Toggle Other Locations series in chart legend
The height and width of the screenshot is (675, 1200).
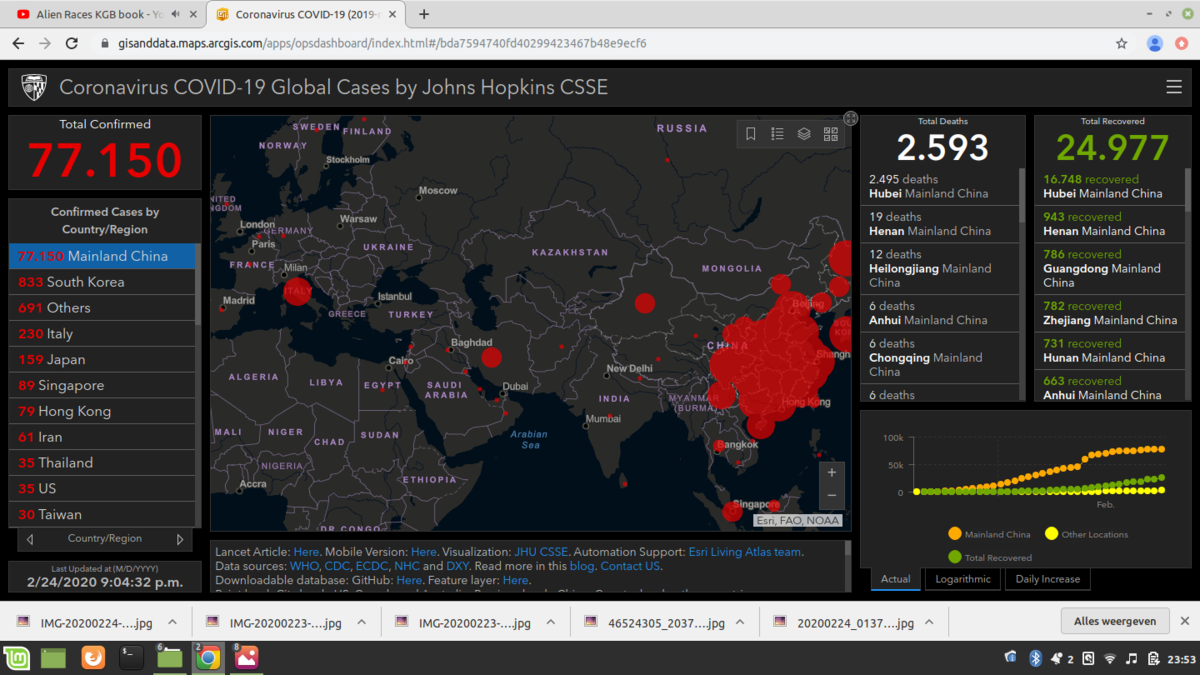1086,534
